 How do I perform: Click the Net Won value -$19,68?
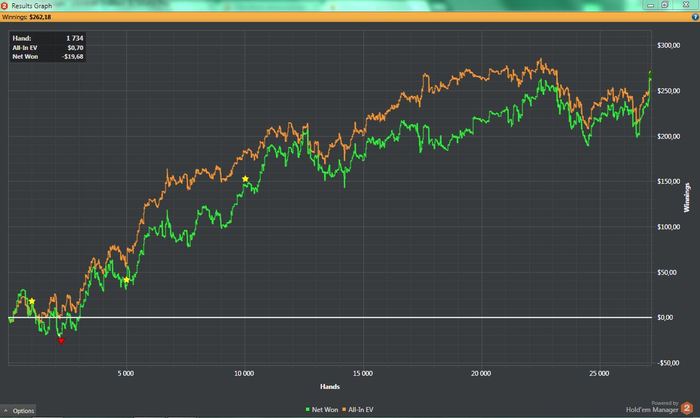72,57
